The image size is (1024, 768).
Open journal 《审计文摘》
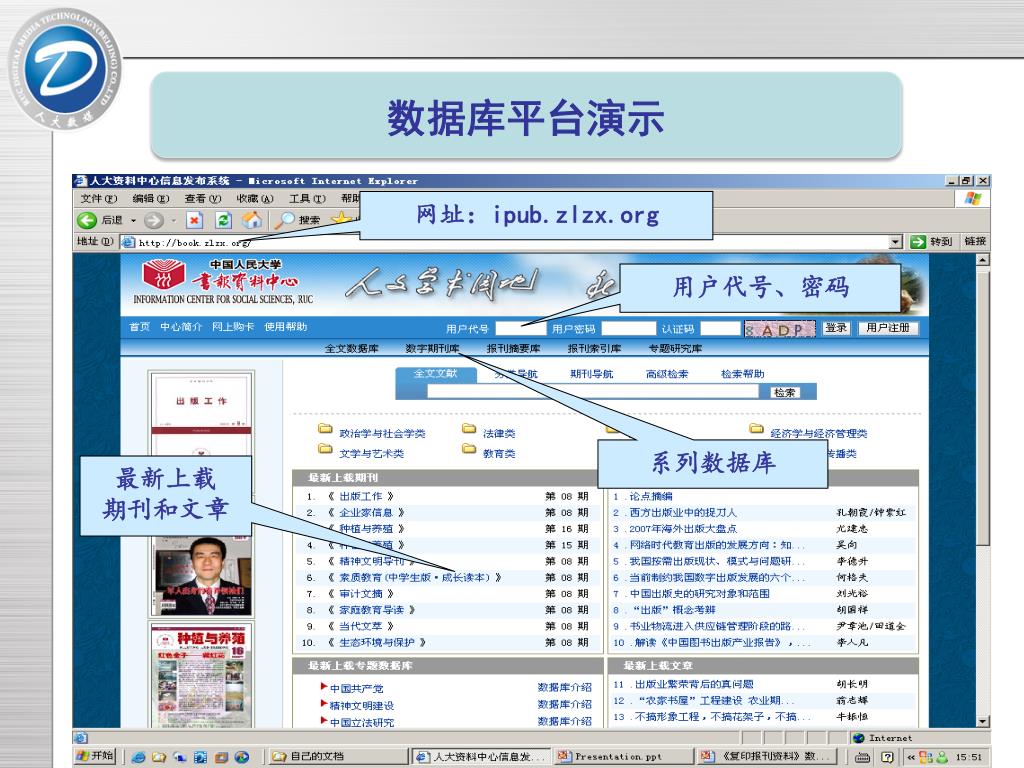pyautogui.click(x=360, y=594)
